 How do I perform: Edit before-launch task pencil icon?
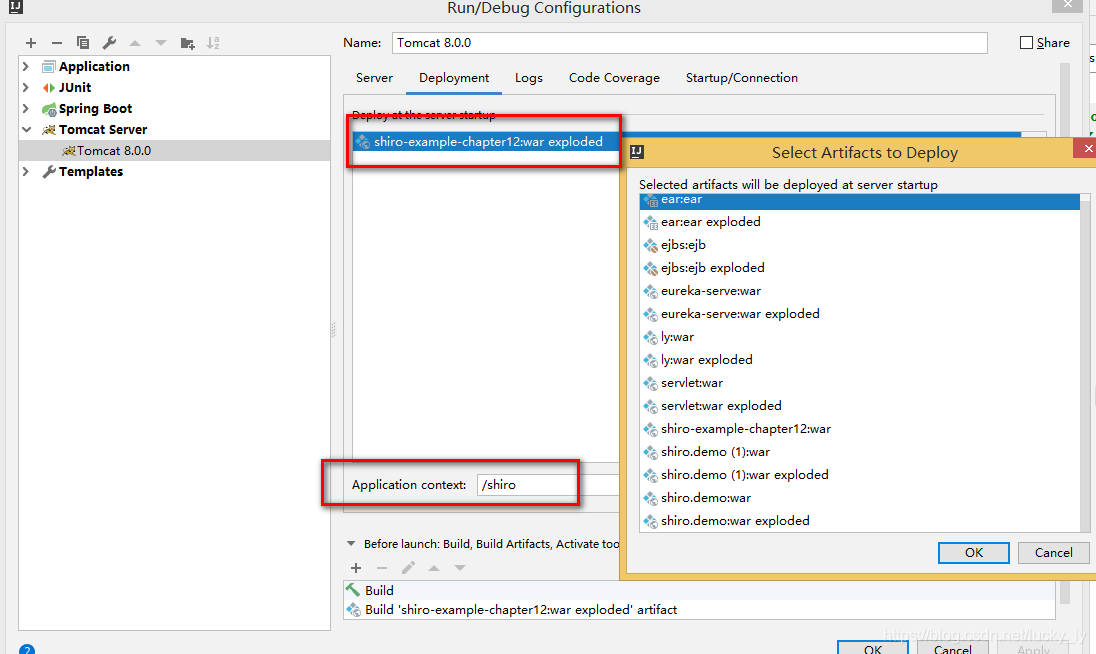[x=408, y=568]
